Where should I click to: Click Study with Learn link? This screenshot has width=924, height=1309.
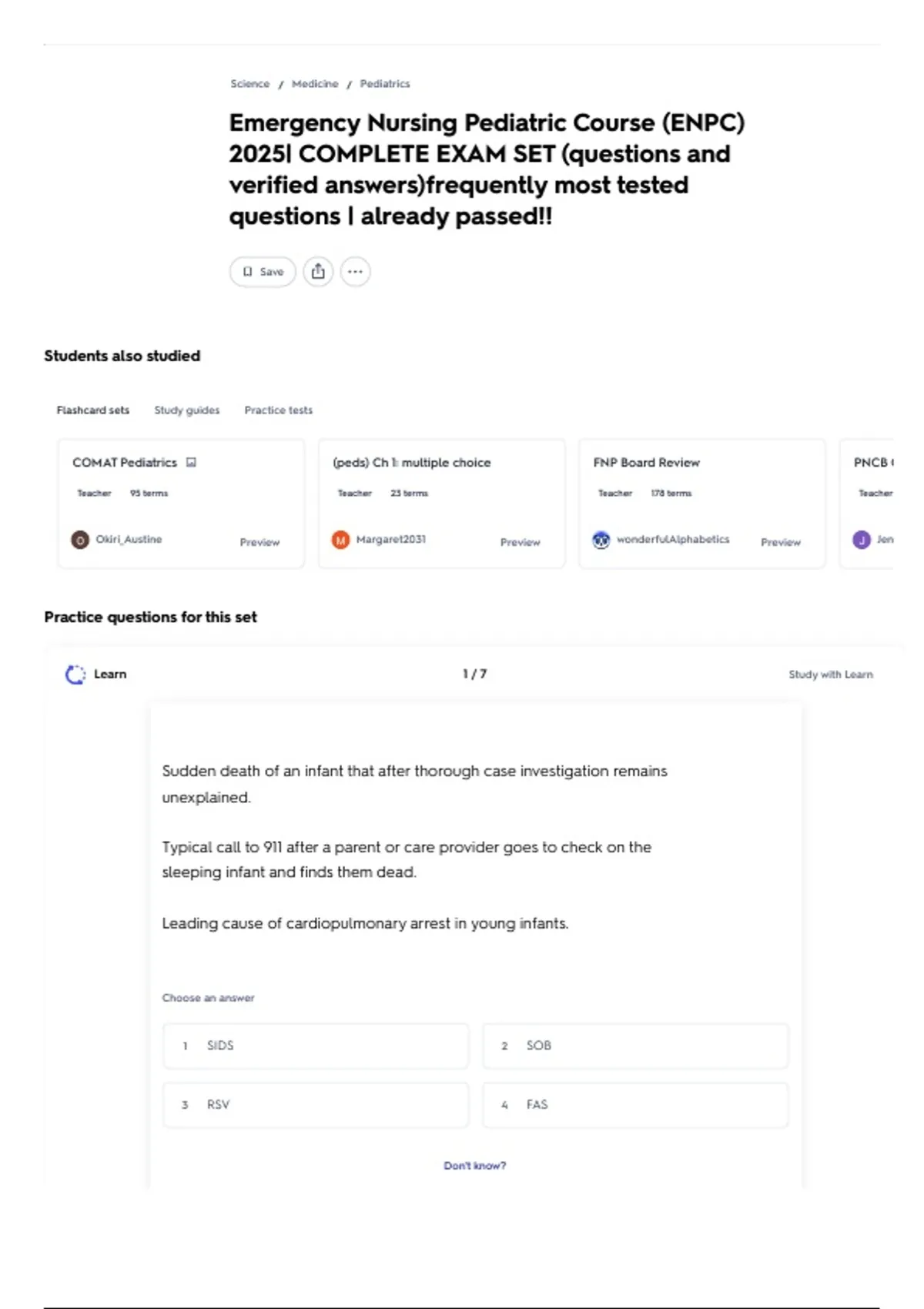[831, 675]
